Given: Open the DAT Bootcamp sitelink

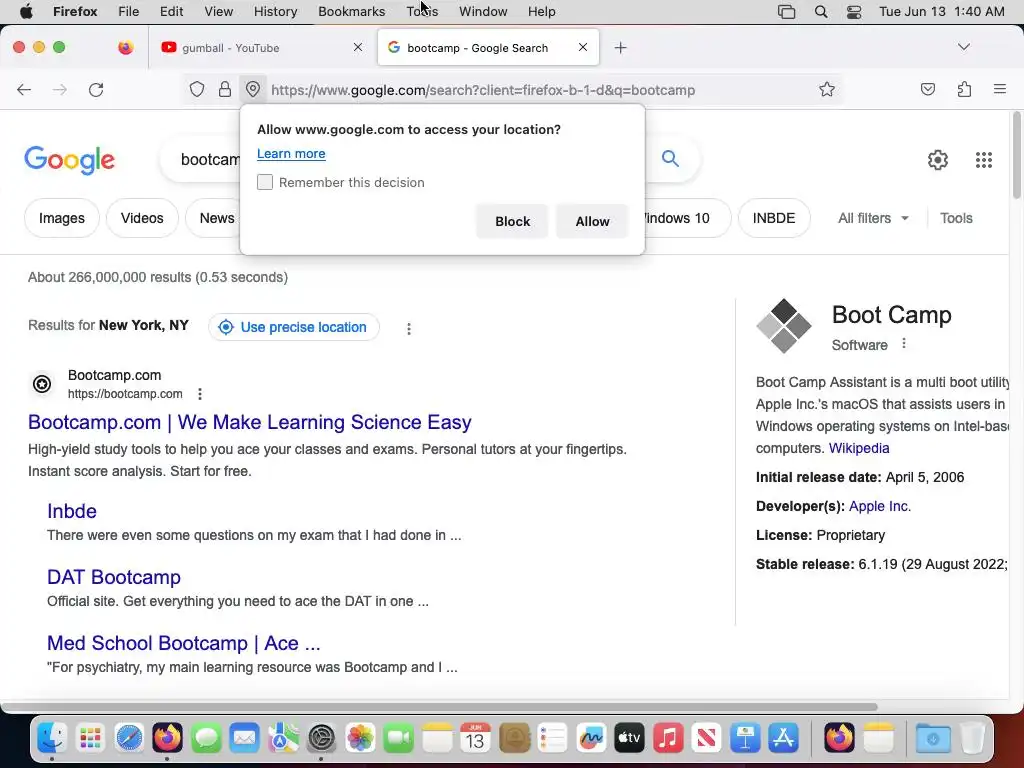Looking at the screenshot, I should click(x=114, y=577).
